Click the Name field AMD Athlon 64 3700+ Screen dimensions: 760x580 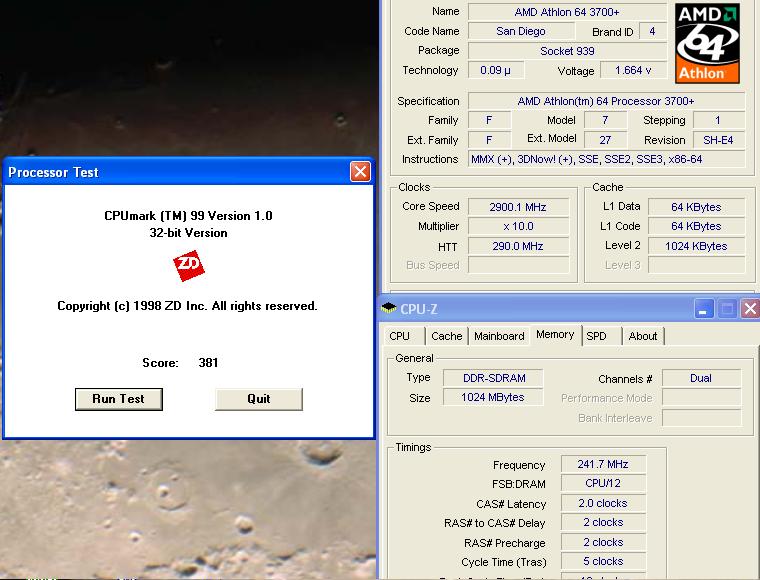567,12
